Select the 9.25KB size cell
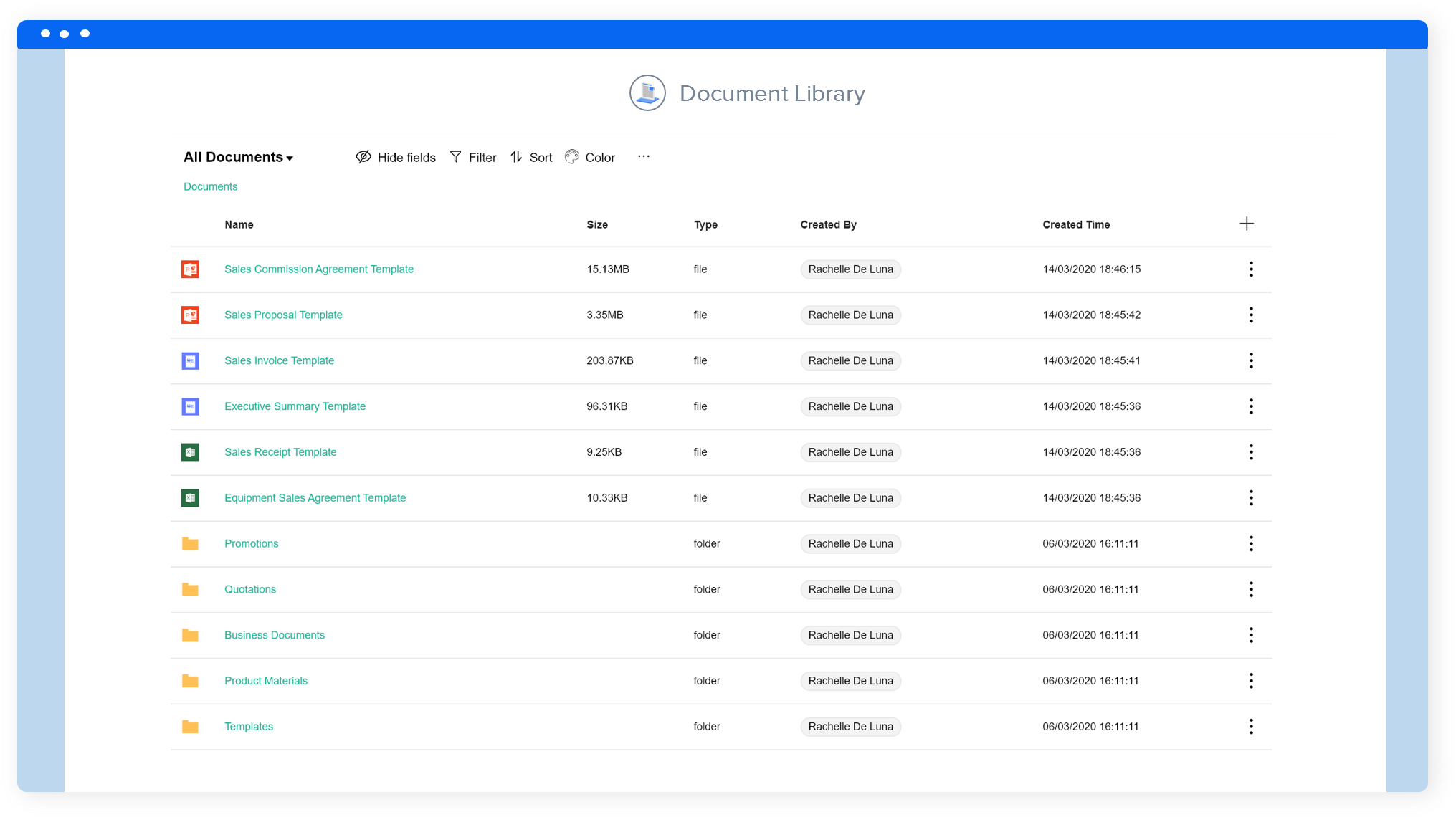 pyautogui.click(x=604, y=452)
